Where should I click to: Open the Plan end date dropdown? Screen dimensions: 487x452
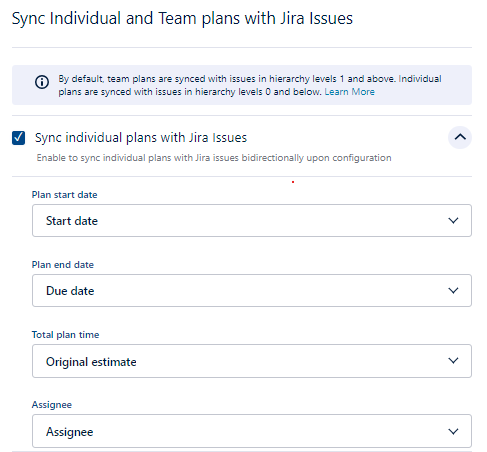point(252,291)
